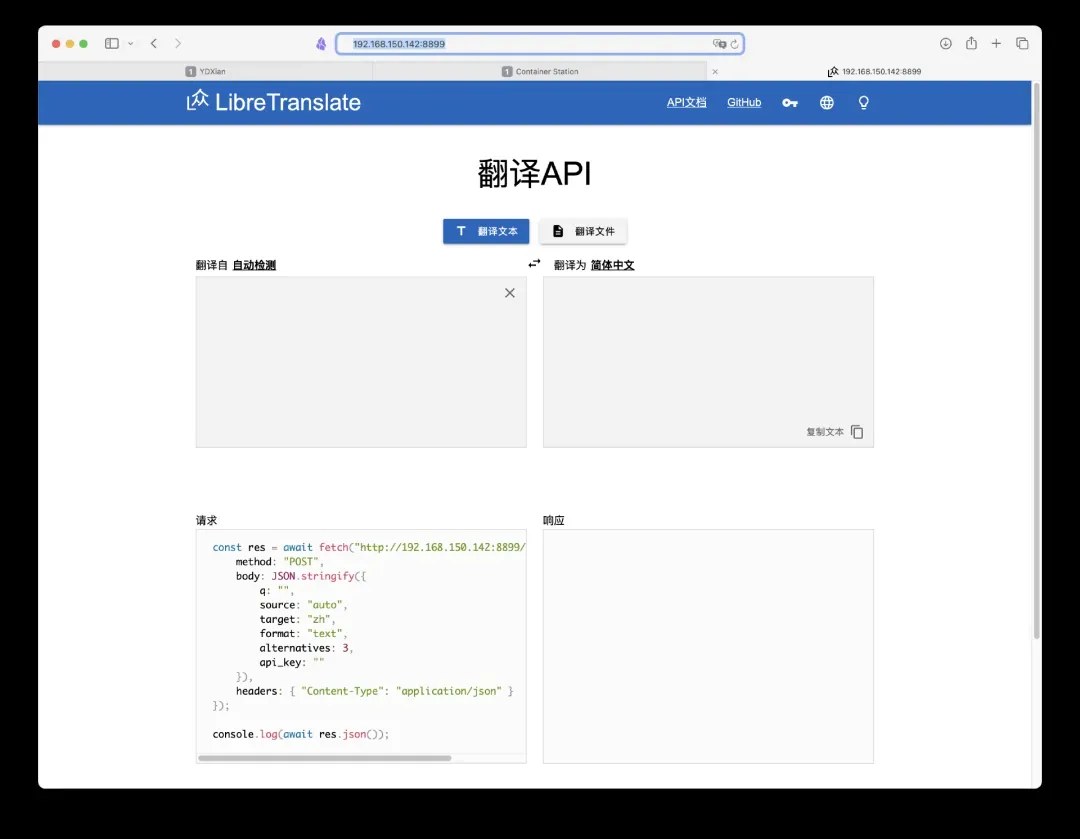Click the 复制文本 copy icon
Screen dimensions: 1080x839
[x=857, y=432]
